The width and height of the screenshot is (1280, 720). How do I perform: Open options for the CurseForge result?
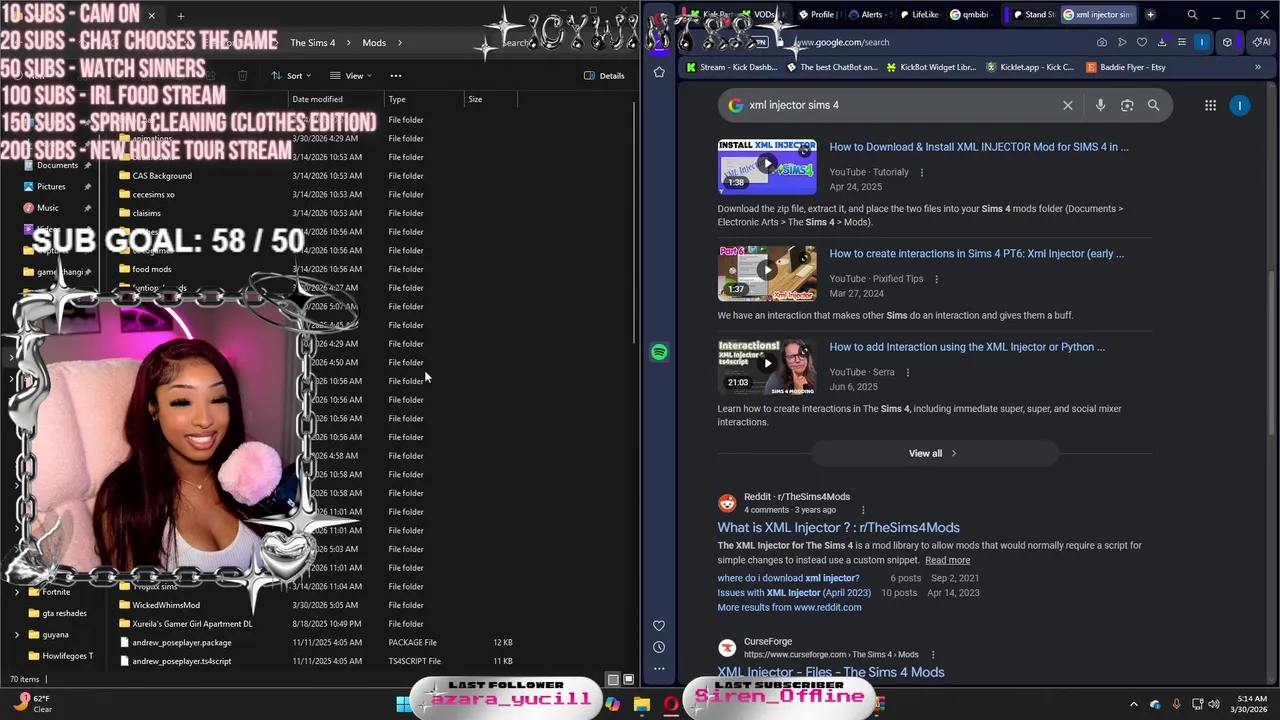(x=933, y=655)
